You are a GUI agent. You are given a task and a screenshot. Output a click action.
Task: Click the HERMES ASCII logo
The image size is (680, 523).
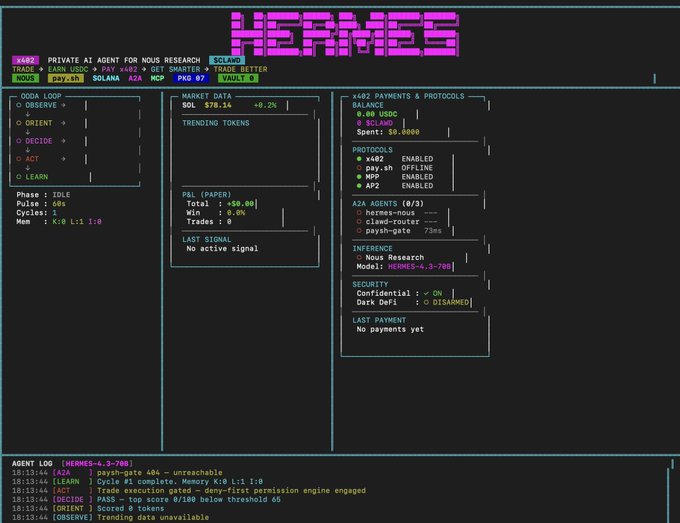point(345,34)
